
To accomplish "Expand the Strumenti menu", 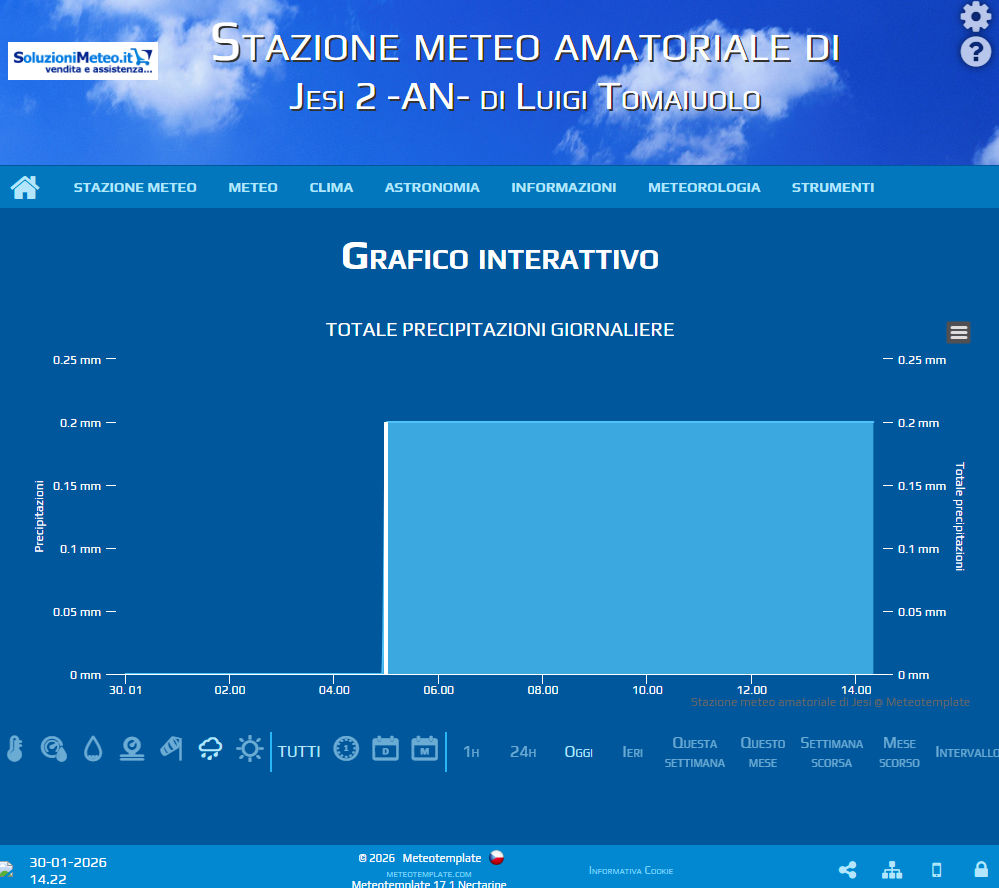I will [x=833, y=187].
